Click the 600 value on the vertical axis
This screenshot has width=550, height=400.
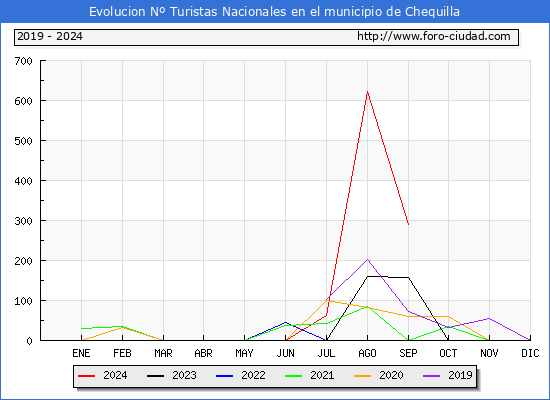tap(24, 101)
